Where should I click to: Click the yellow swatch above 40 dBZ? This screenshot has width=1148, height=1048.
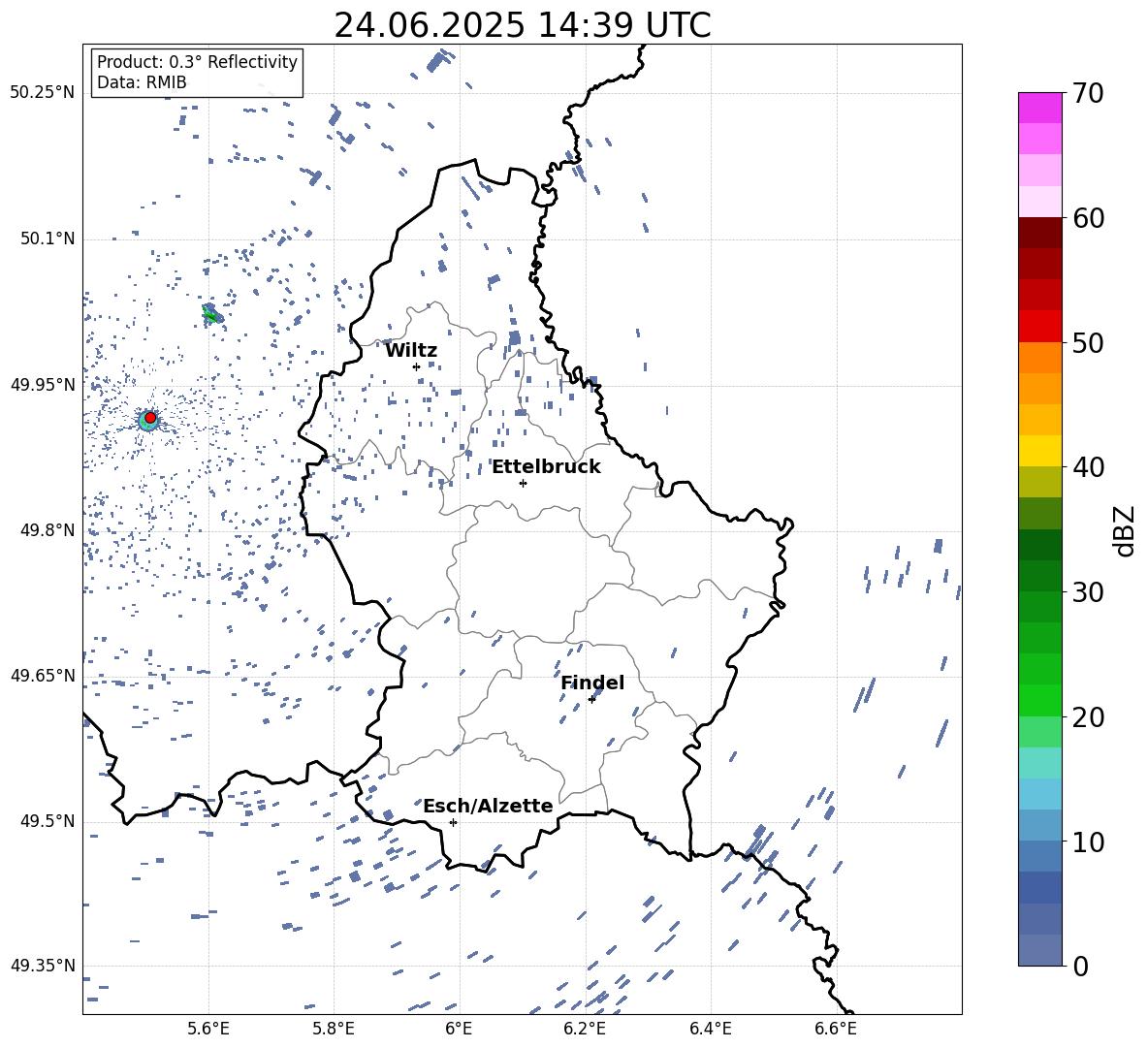(x=1040, y=451)
